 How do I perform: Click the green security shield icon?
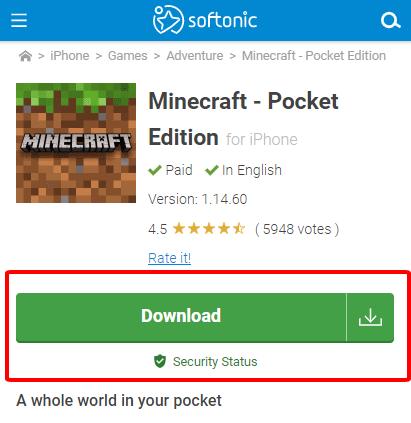(x=160, y=361)
